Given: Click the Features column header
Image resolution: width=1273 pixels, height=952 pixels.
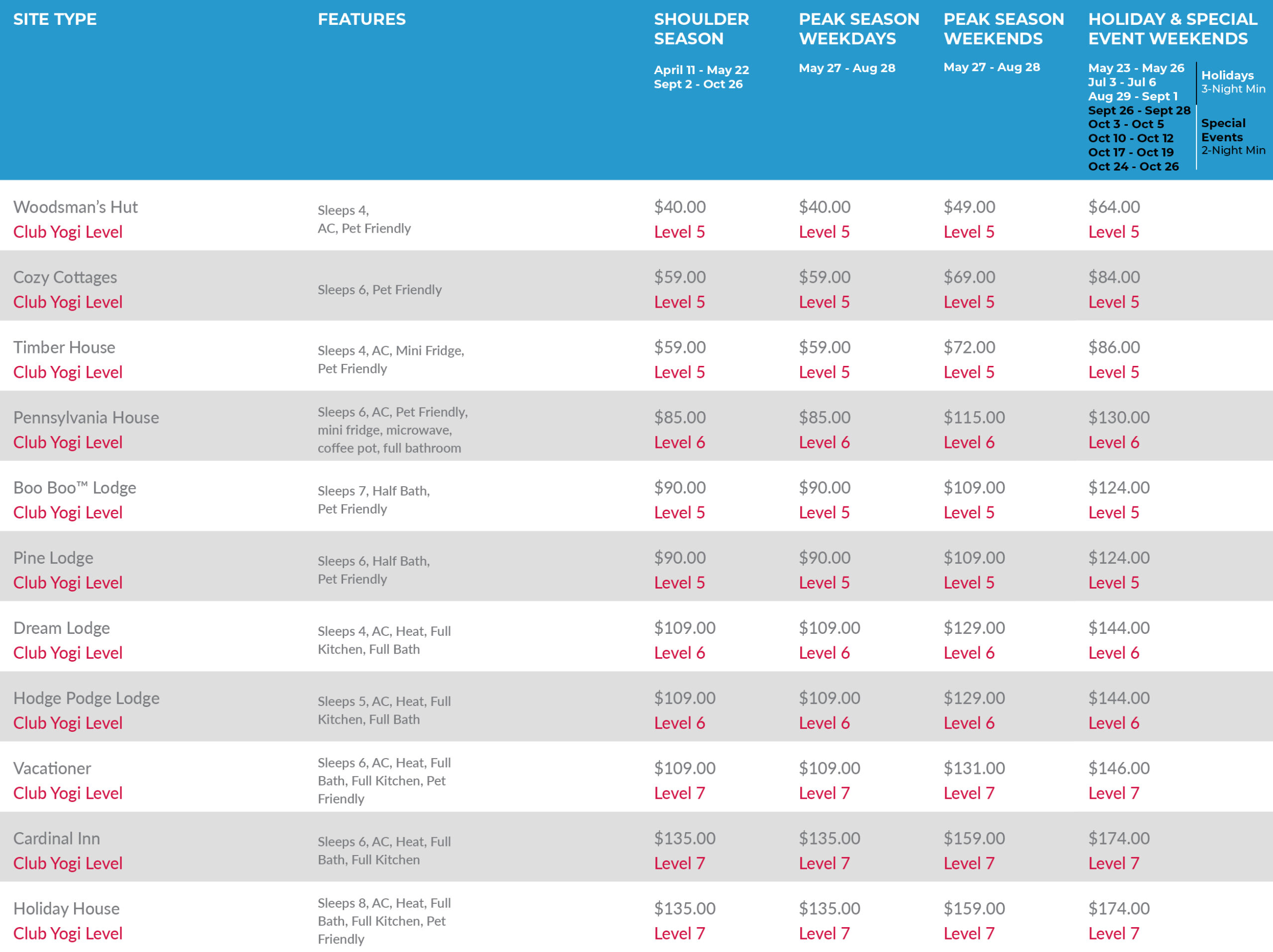Looking at the screenshot, I should tap(362, 19).
